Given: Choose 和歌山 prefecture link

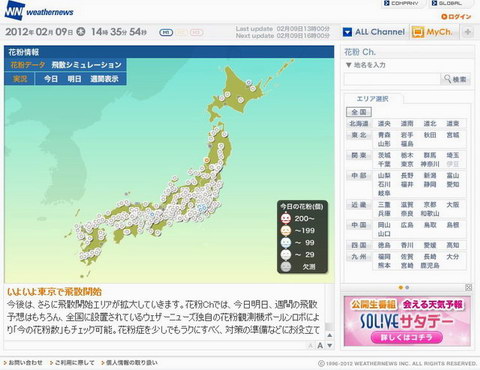Looking at the screenshot, I should pos(430,213).
